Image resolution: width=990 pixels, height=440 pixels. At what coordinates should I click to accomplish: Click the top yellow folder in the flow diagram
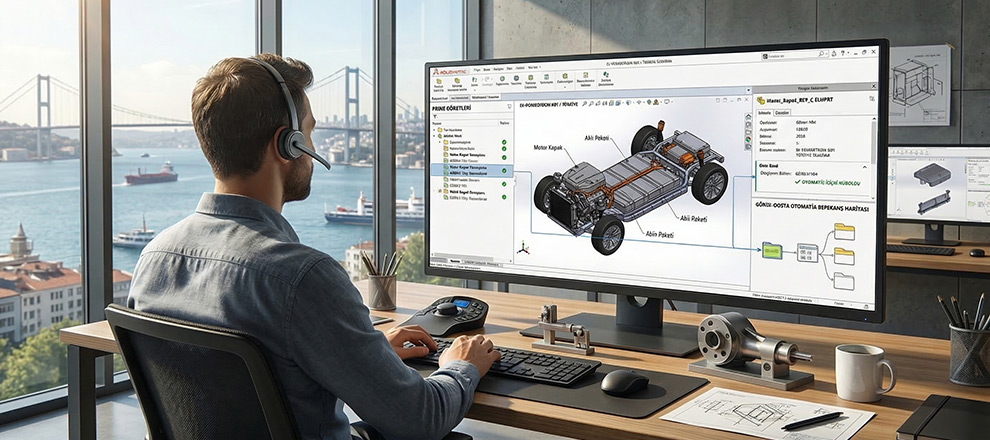click(x=844, y=231)
